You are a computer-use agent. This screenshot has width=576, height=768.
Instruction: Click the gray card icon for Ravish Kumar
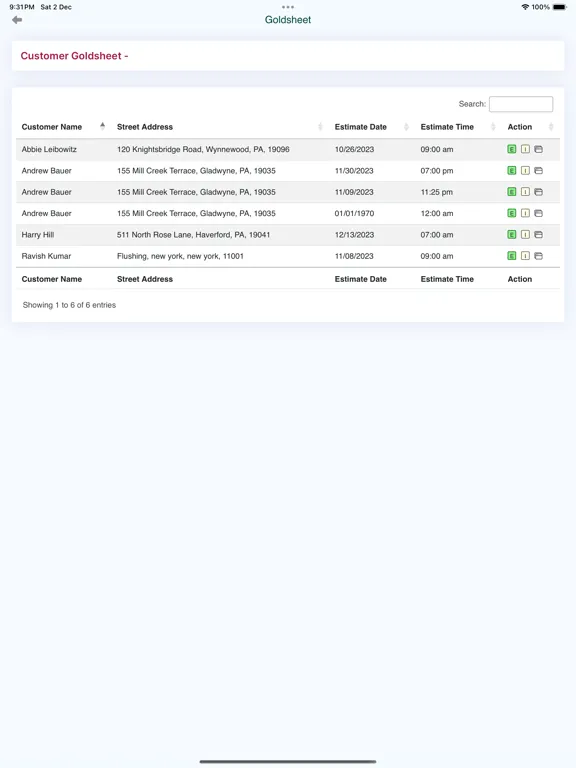(538, 256)
